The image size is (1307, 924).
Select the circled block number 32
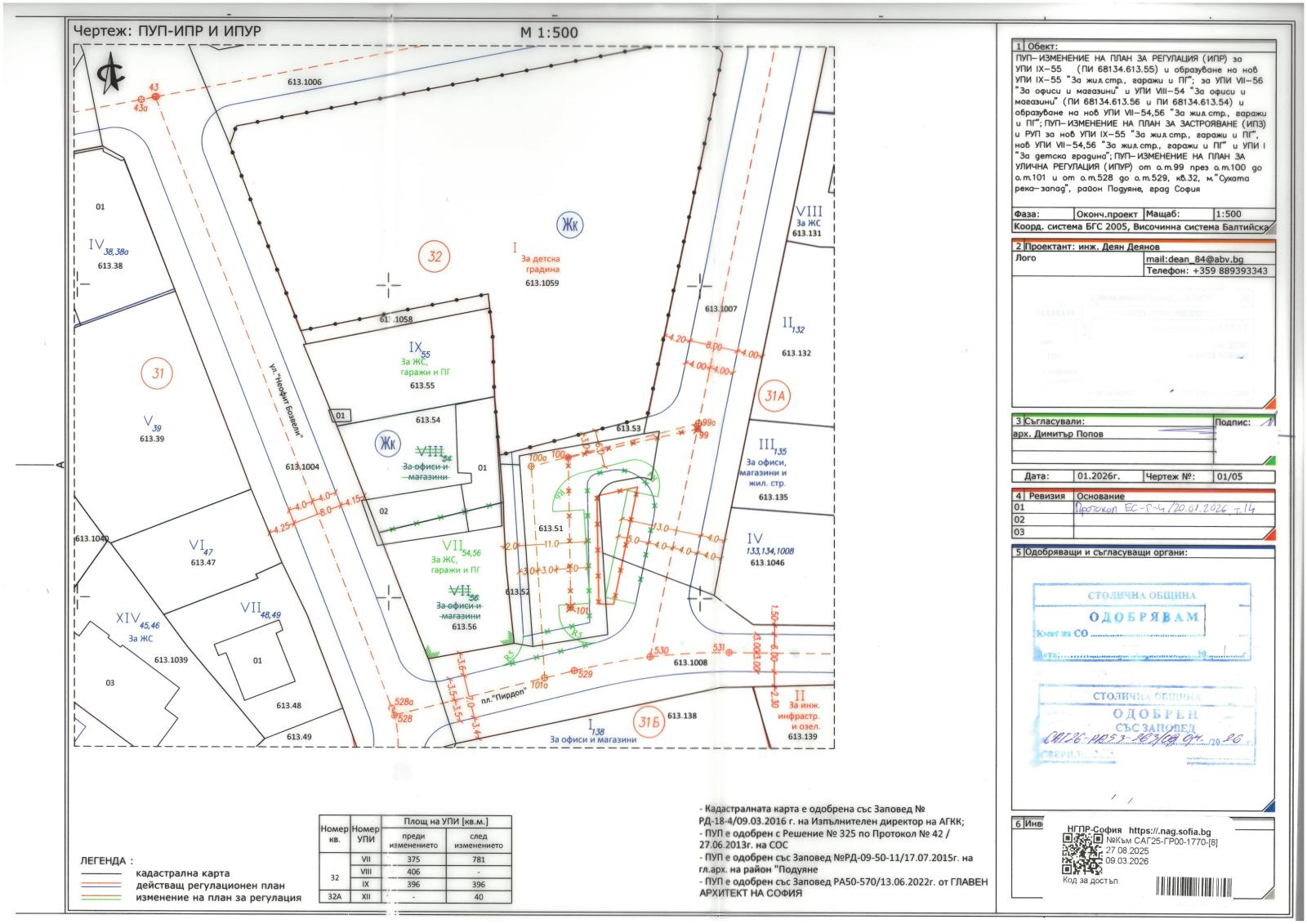[x=435, y=257]
